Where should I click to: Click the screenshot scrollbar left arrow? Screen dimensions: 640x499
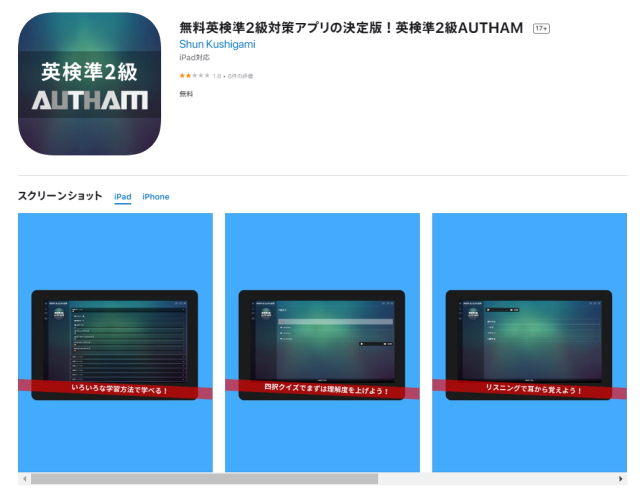pos(24,479)
